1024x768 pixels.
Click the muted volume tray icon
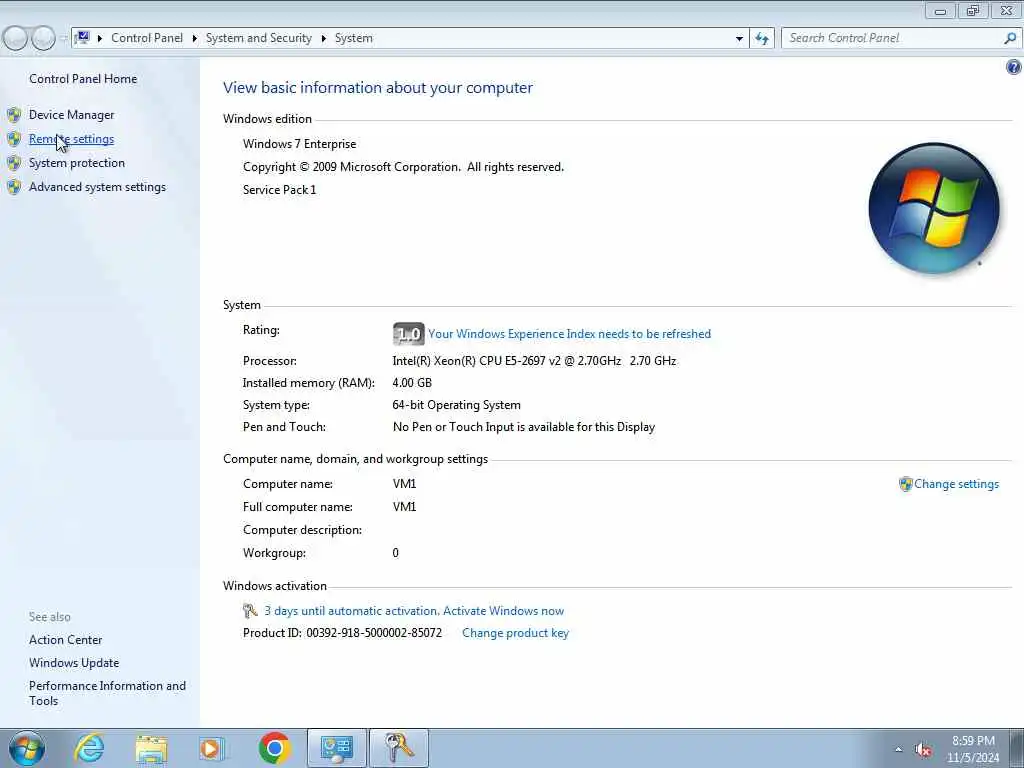923,750
